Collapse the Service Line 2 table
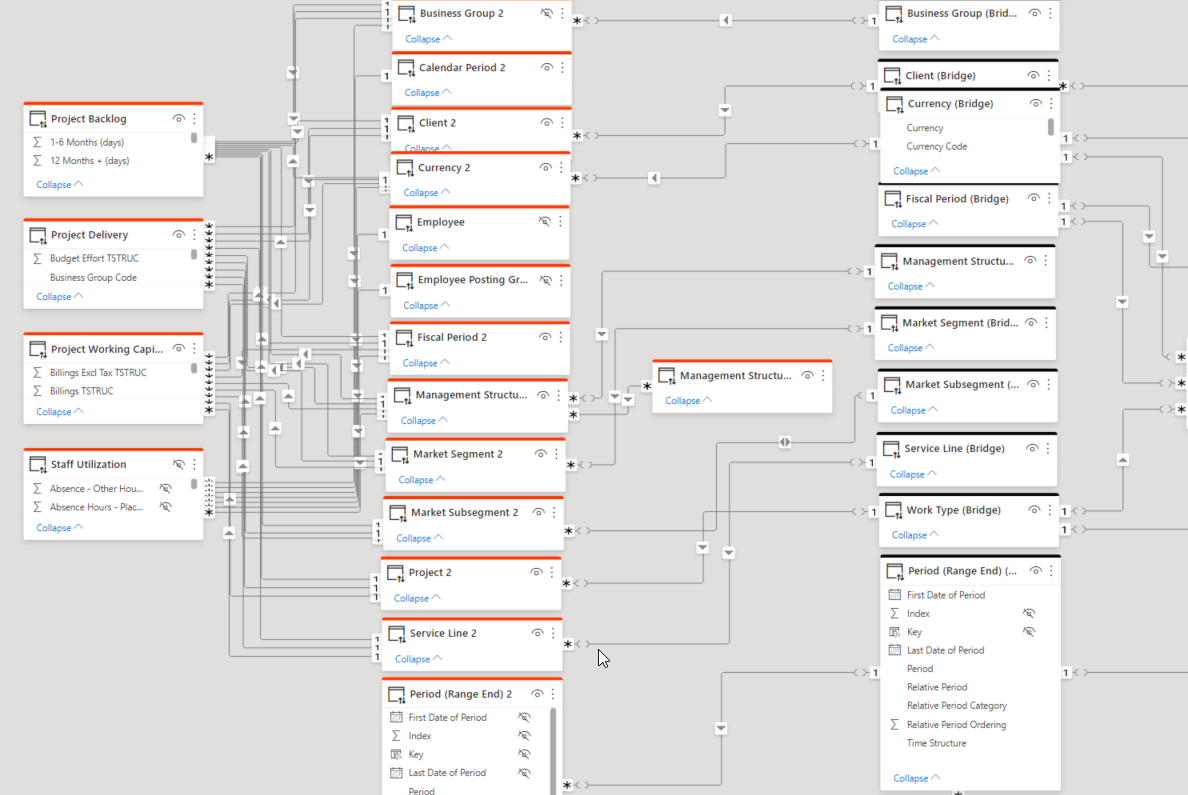The image size is (1188, 795). click(x=419, y=659)
